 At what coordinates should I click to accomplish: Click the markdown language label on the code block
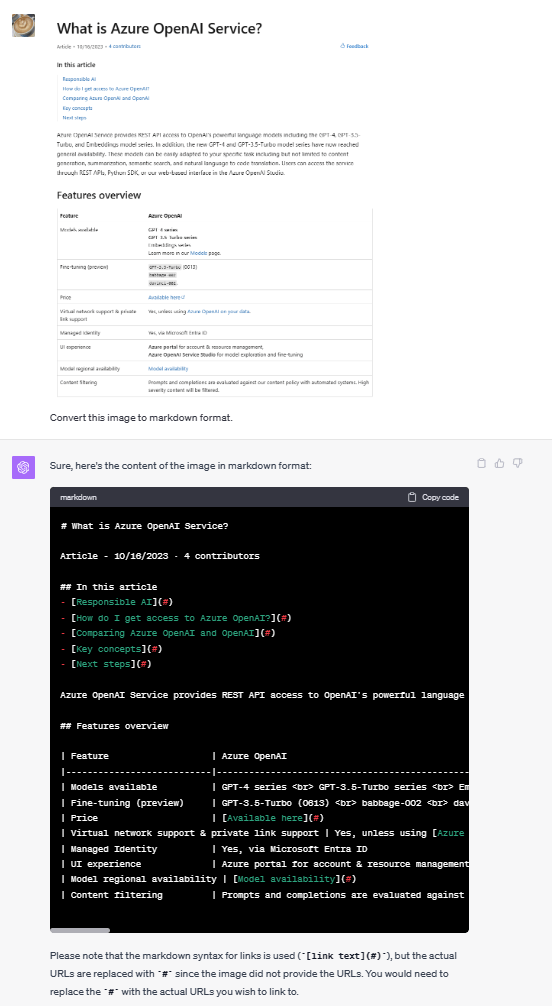78,497
